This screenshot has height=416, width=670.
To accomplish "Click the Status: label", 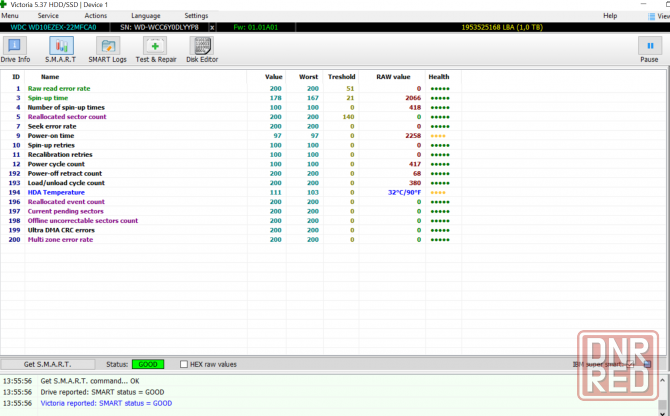I will point(117,364).
